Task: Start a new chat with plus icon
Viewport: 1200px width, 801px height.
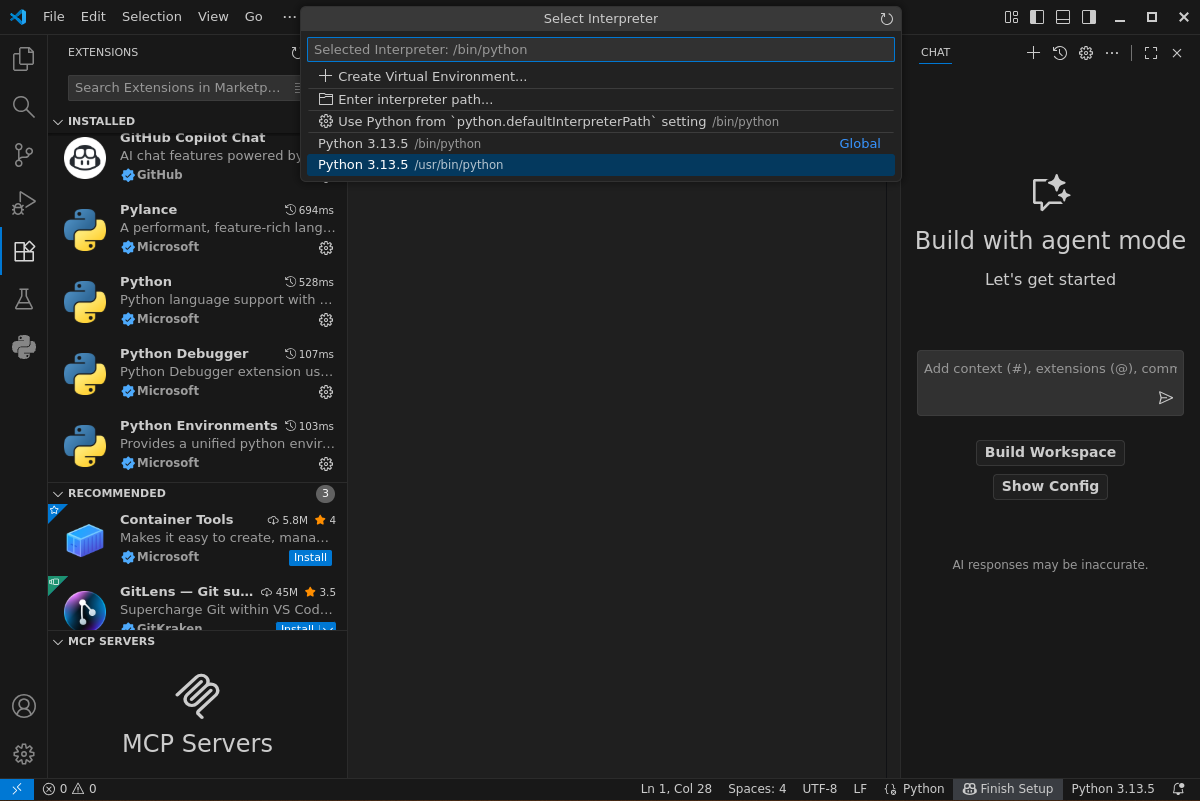Action: point(1033,53)
